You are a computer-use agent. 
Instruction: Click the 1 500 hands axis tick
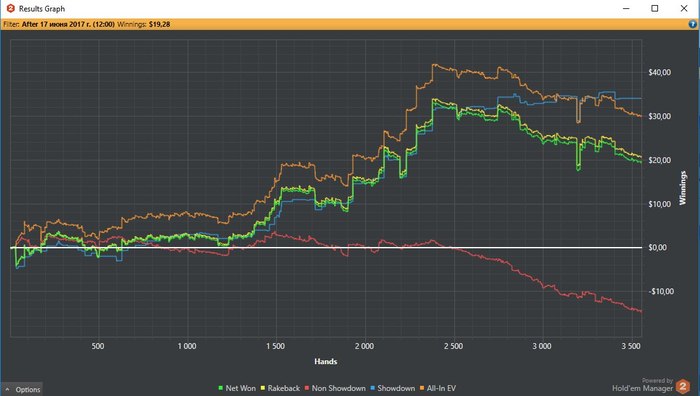point(275,346)
